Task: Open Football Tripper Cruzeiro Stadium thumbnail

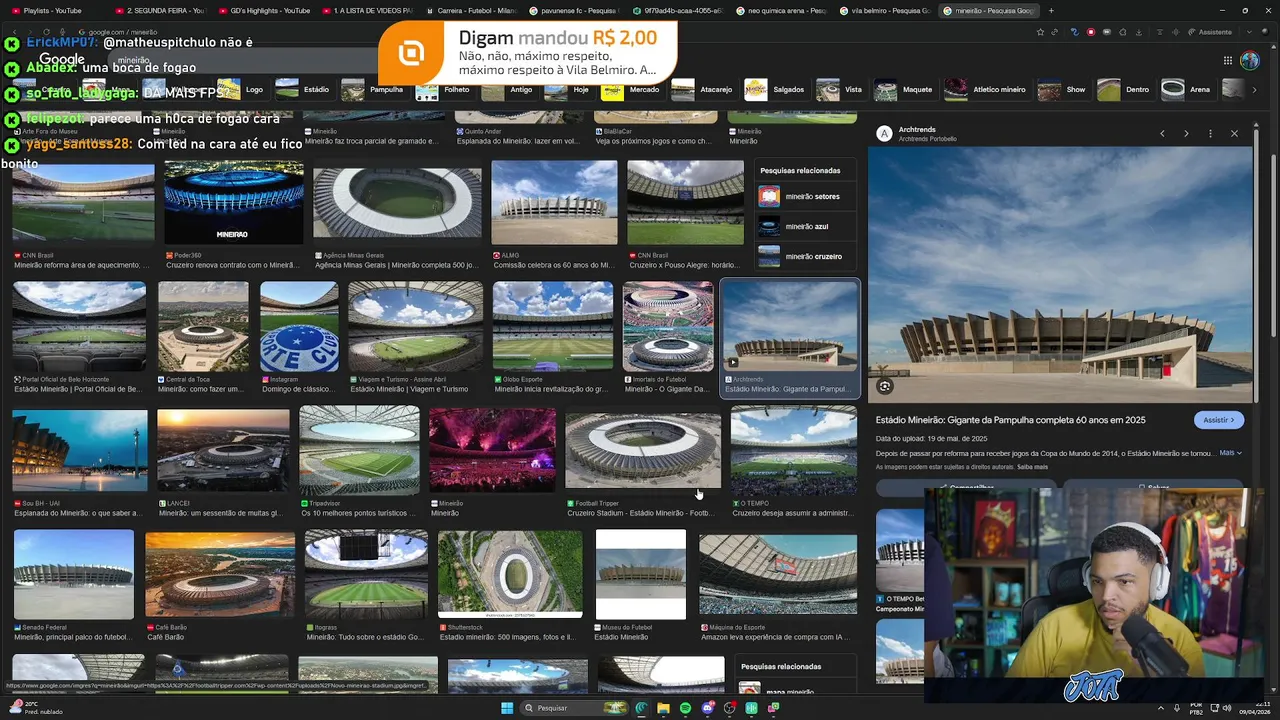Action: click(x=642, y=450)
